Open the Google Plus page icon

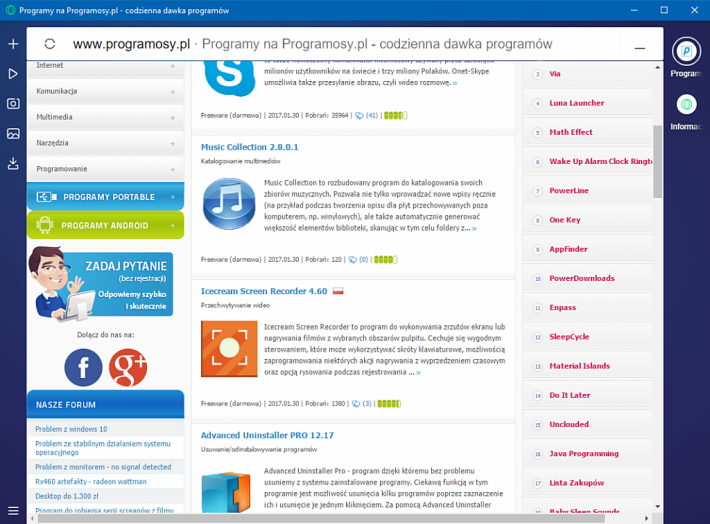[x=128, y=367]
